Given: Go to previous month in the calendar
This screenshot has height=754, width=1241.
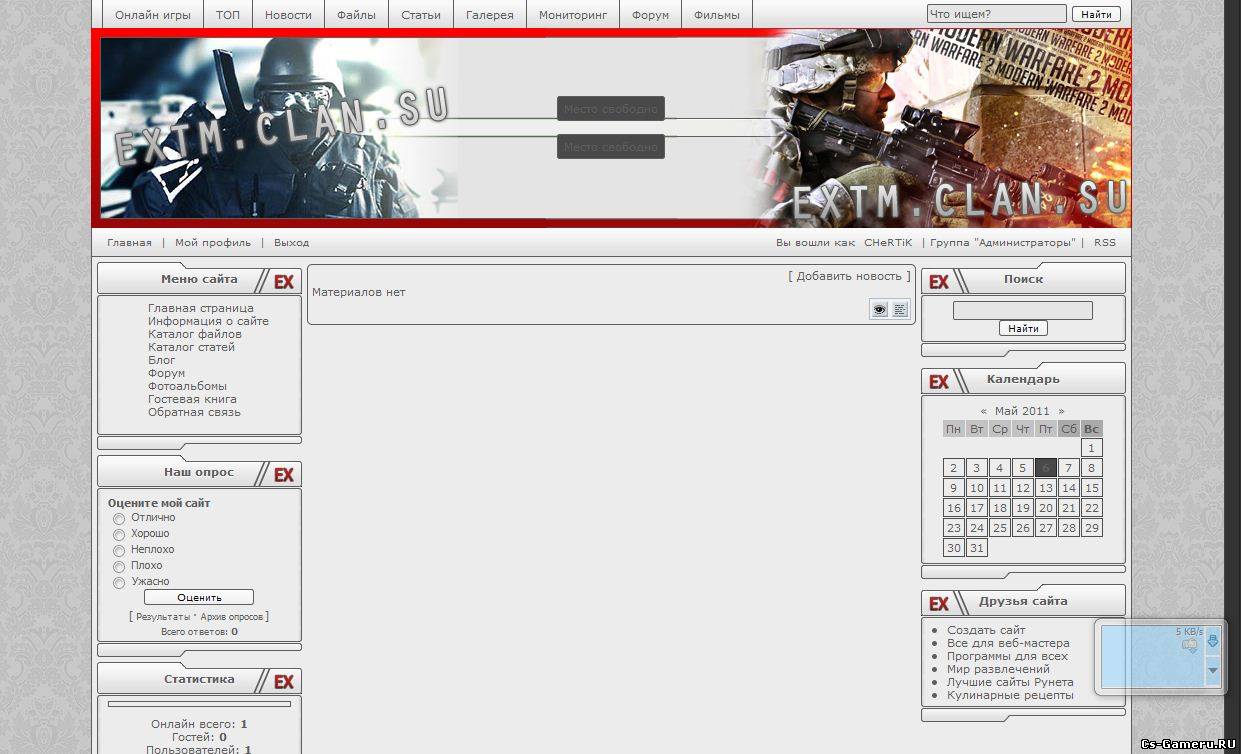Looking at the screenshot, I should pyautogui.click(x=984, y=411).
